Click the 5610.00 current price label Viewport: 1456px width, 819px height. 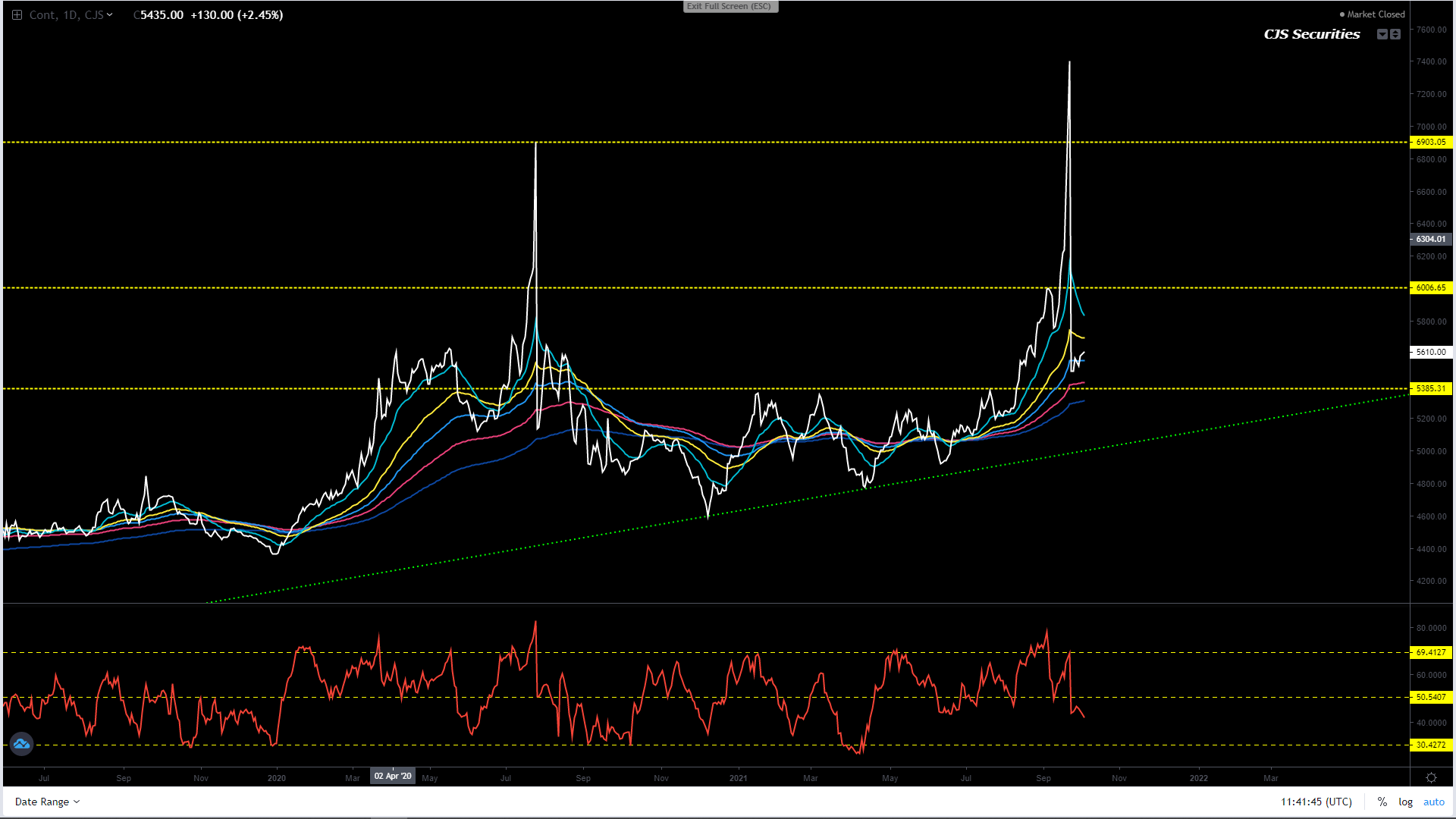tap(1430, 352)
